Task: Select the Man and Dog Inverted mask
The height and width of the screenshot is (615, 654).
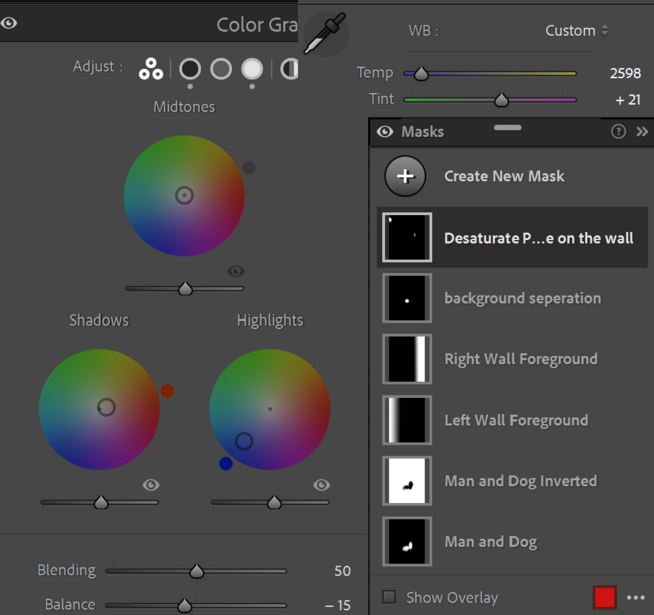Action: click(x=512, y=481)
